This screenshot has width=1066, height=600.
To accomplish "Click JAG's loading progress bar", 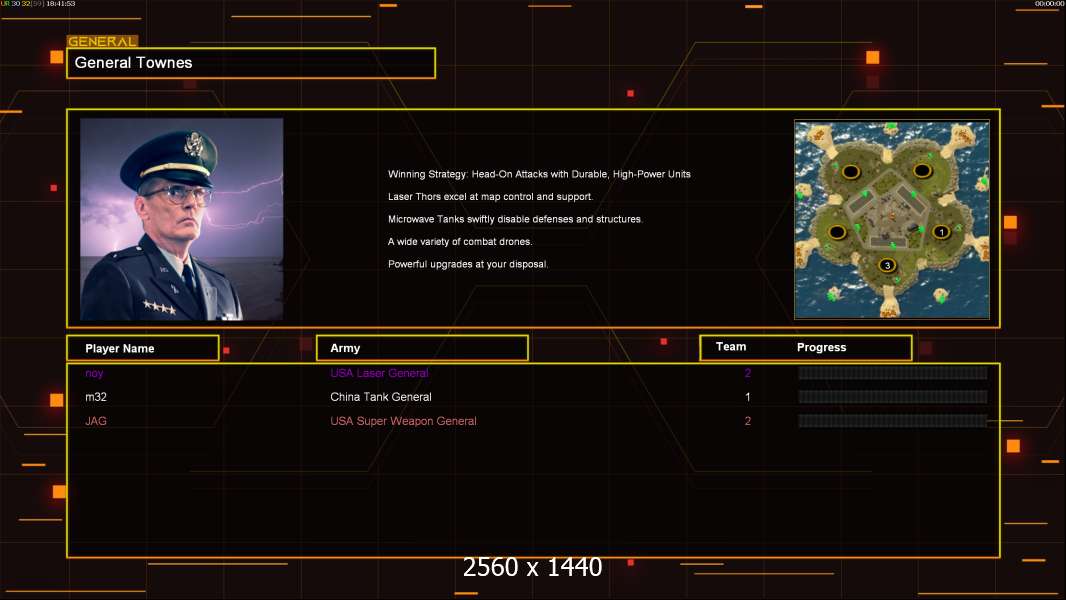I will click(893, 421).
